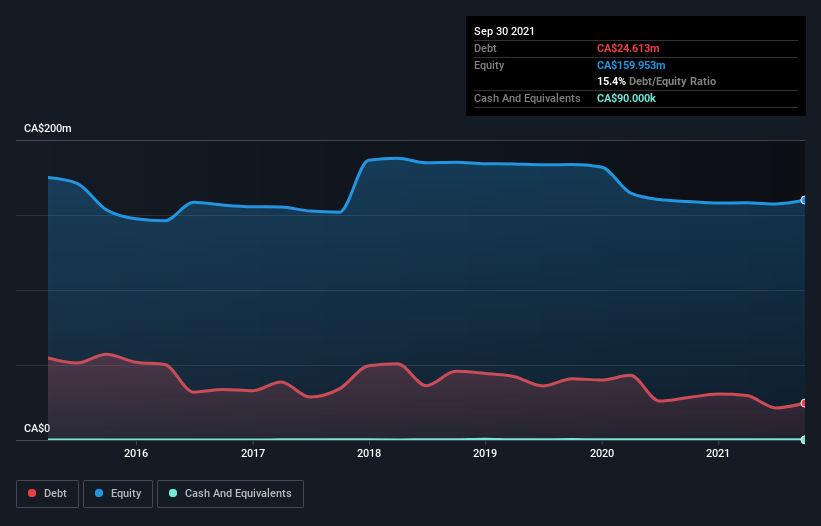Click the 15.4% Debt/Equity Ratio text

pyautogui.click(x=657, y=81)
